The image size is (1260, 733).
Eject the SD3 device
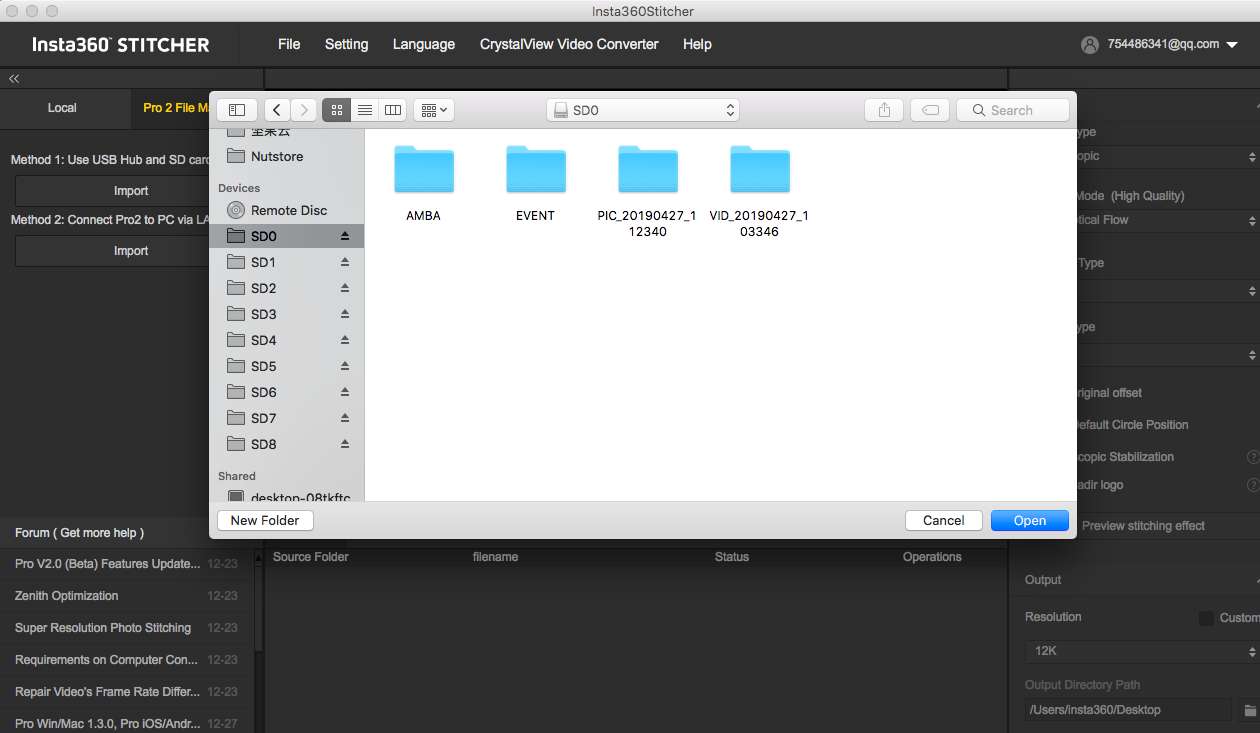(345, 314)
